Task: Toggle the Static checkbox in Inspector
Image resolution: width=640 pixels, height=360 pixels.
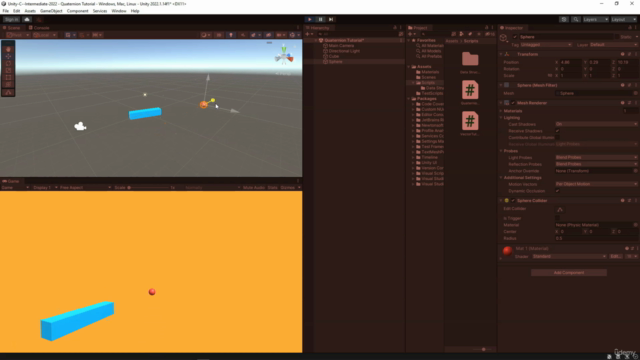Action: pos(616,37)
